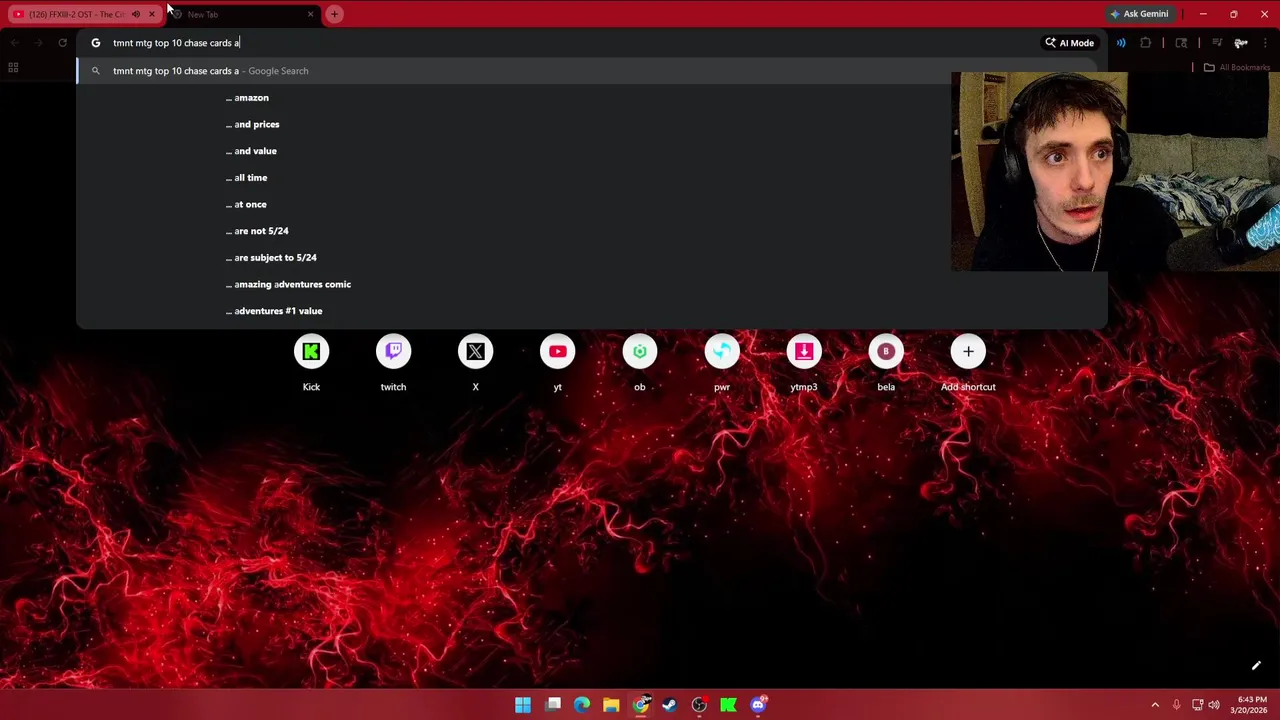Expand the hidden system tray icons
This screenshot has height=720, width=1280.
coord(1155,705)
